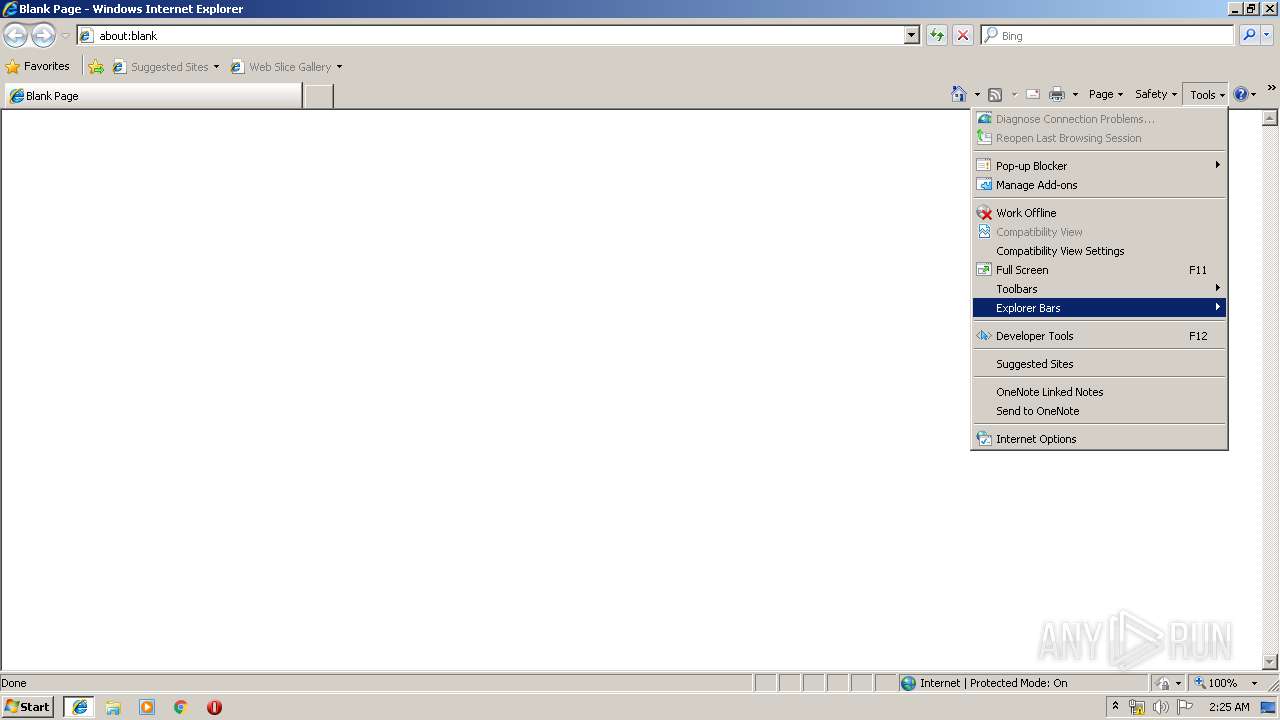Viewport: 1280px width, 720px height.
Task: Open Developer Tools menu entry
Action: (x=1099, y=336)
